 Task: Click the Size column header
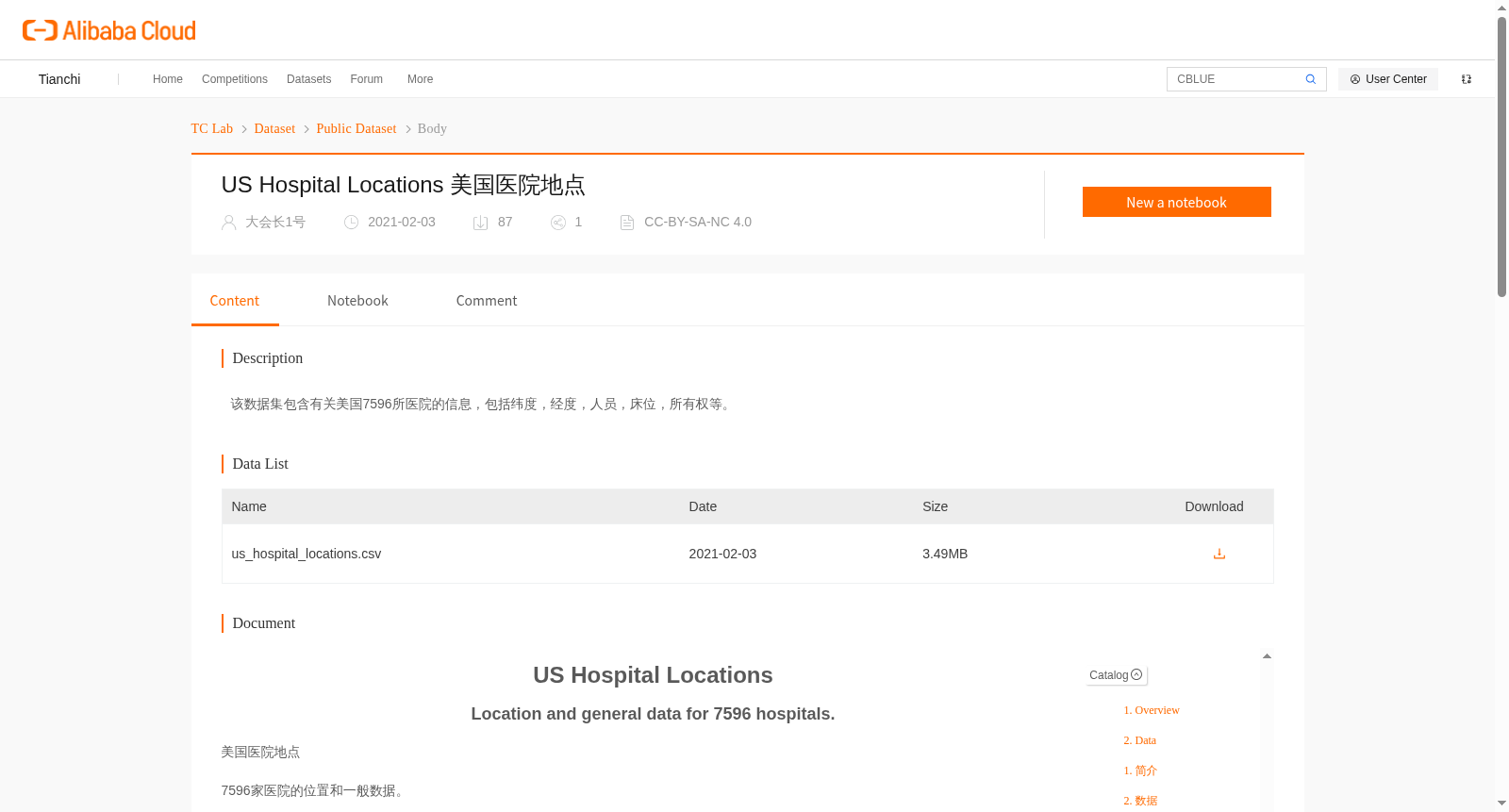(x=935, y=507)
